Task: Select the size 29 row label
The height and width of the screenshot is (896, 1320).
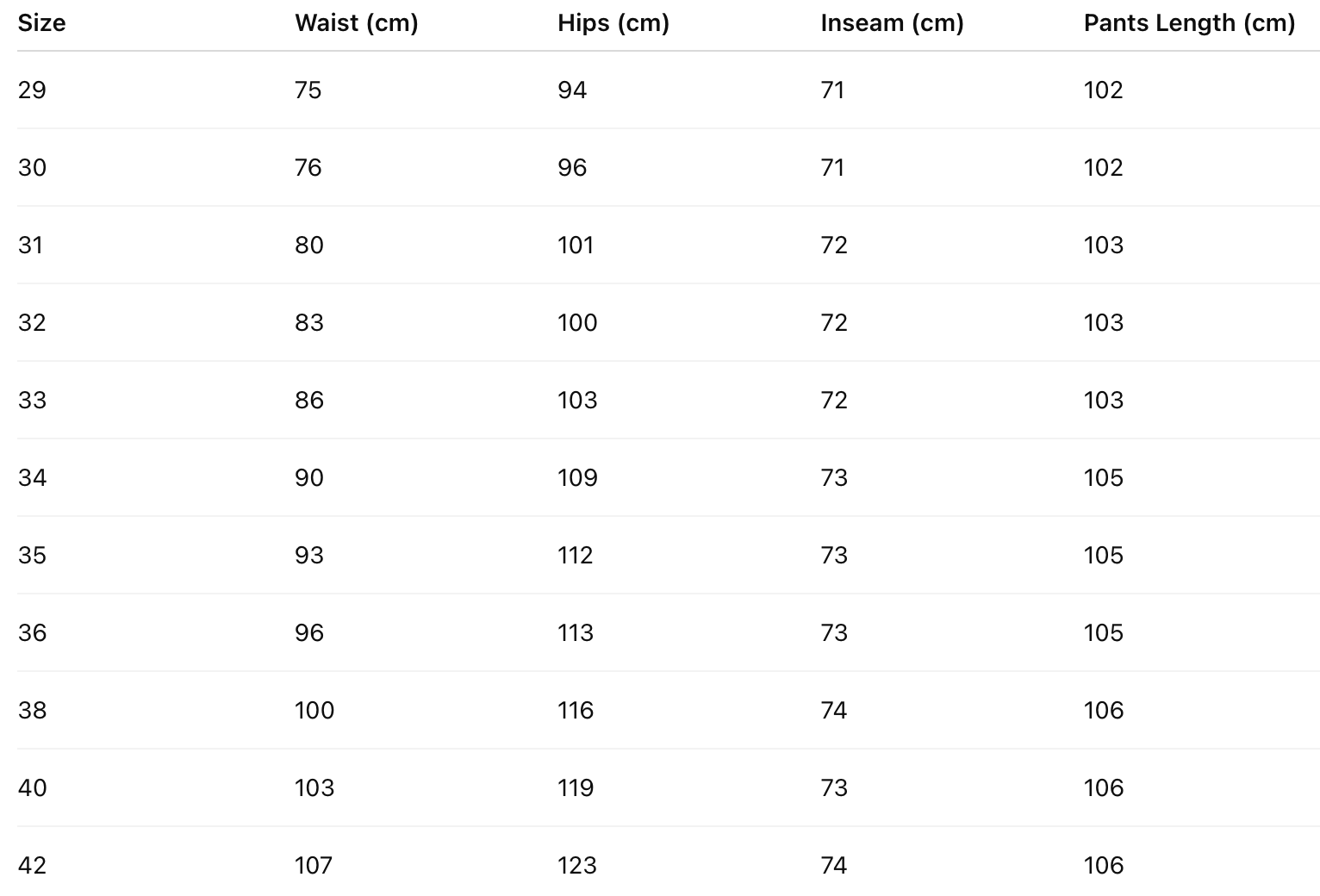Action: (x=32, y=90)
